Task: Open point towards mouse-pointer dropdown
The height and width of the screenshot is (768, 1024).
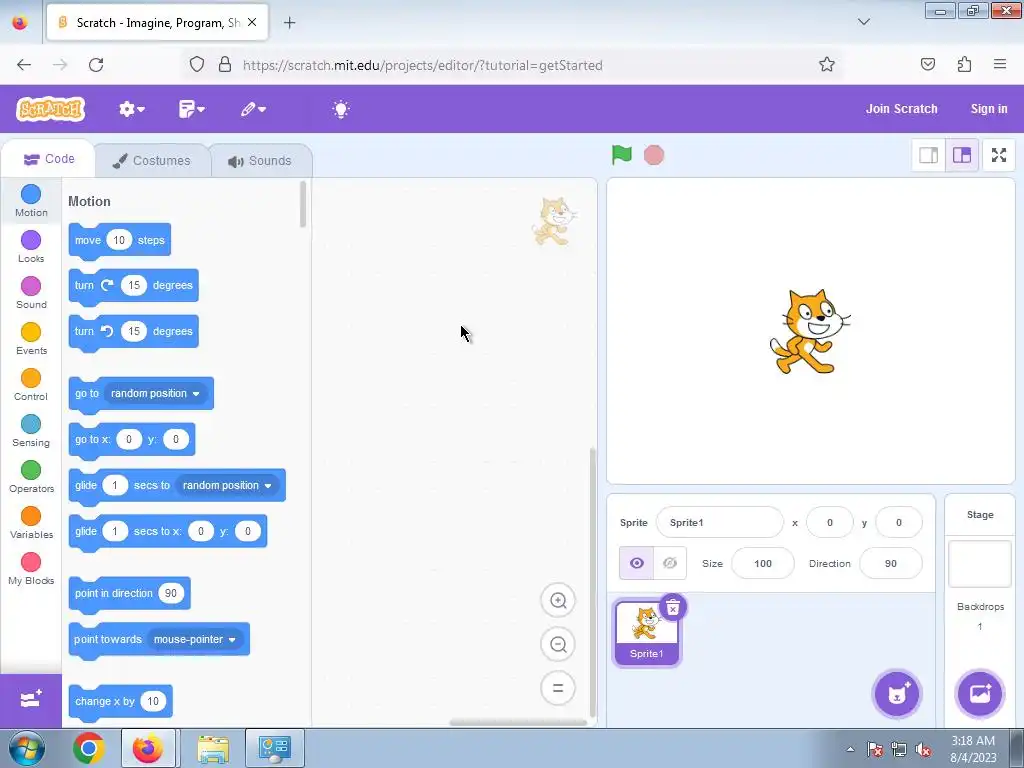Action: 195,639
